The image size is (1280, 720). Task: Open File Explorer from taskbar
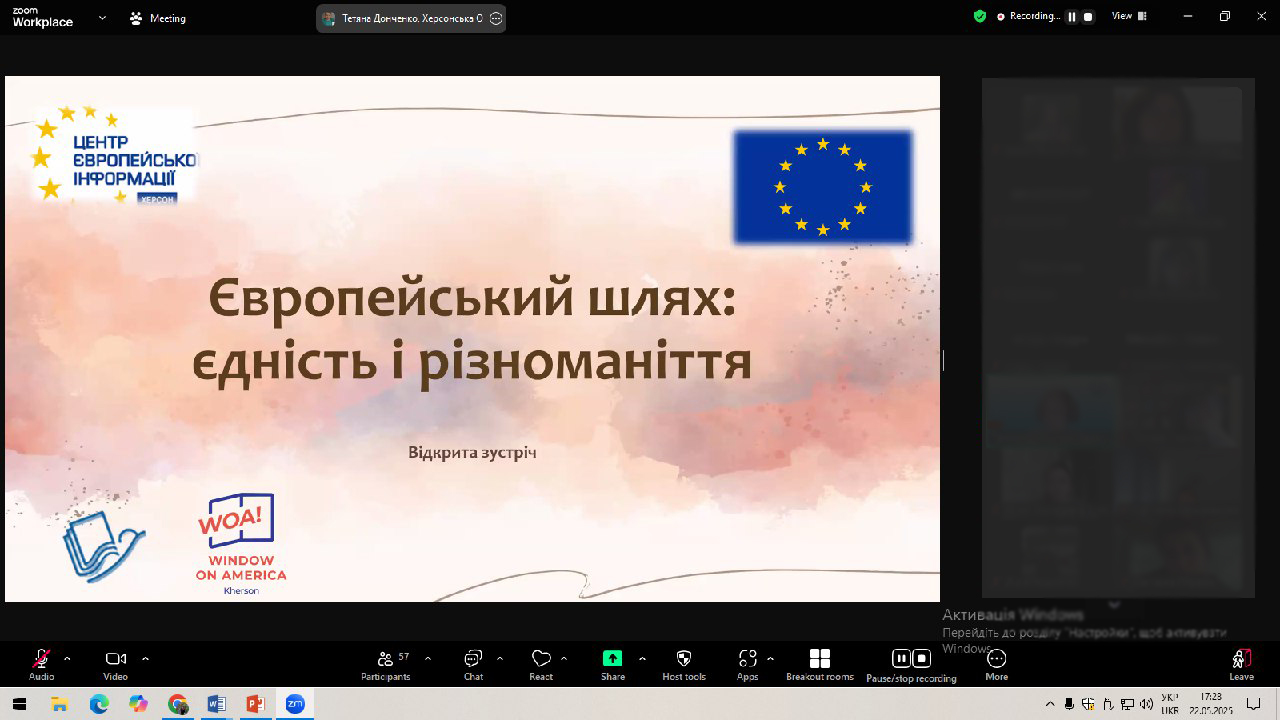(59, 704)
